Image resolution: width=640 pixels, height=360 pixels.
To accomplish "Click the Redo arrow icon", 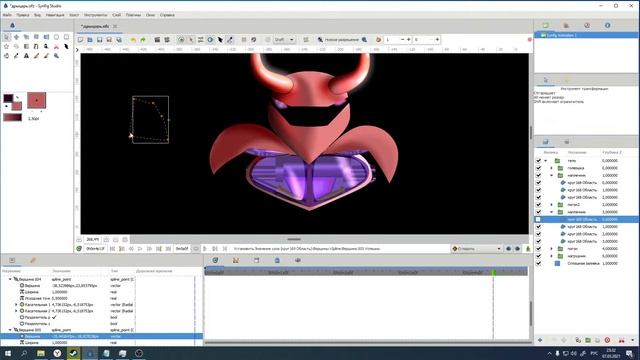I will tap(143, 40).
